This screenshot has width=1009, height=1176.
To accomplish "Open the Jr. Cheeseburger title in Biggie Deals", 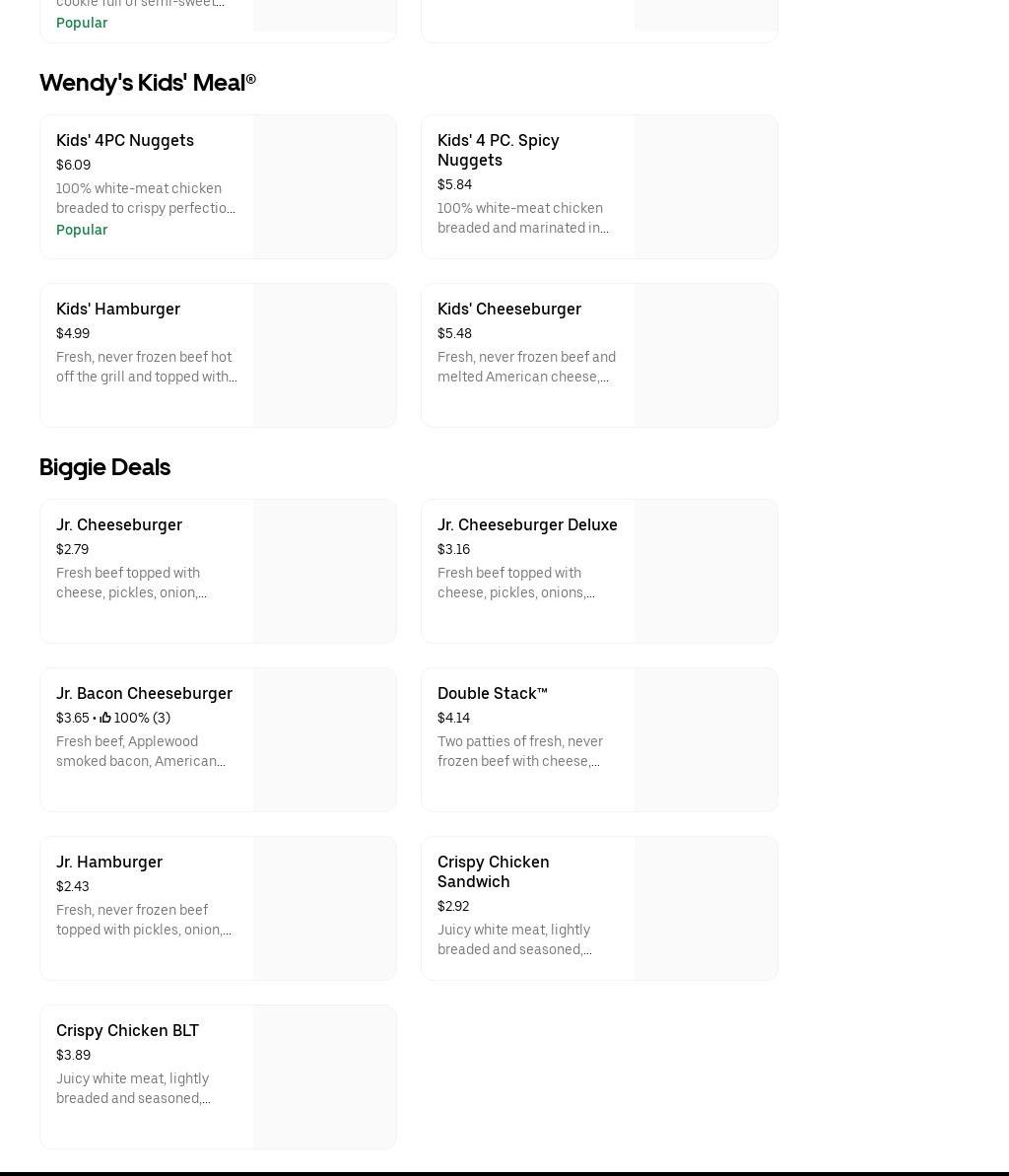I will pos(119,525).
